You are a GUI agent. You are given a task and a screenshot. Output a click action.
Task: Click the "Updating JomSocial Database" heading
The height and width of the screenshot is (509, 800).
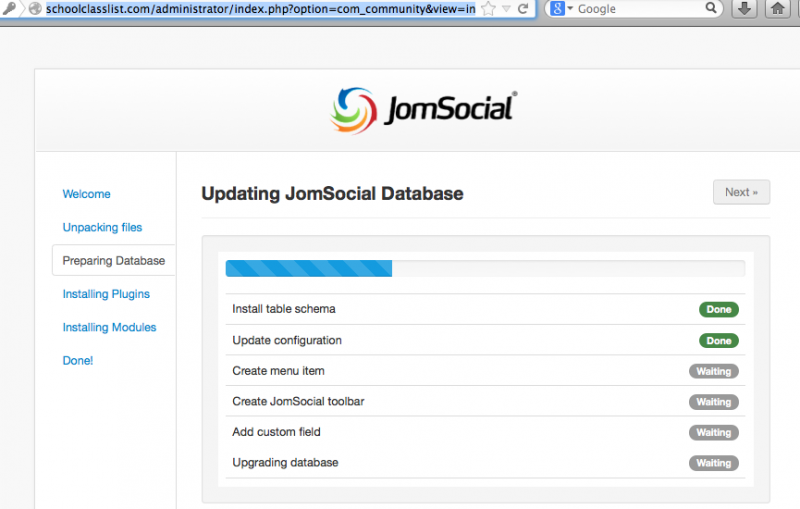pos(332,194)
